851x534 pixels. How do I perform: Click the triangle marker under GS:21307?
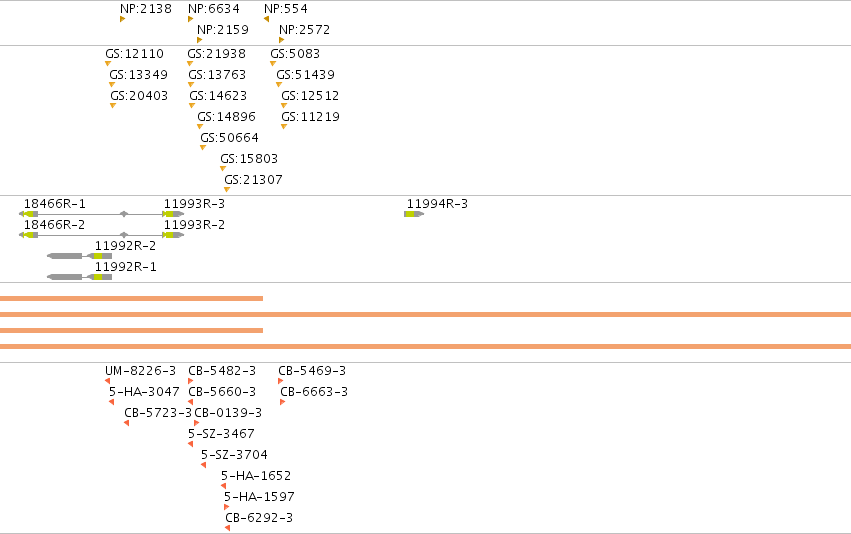click(227, 189)
